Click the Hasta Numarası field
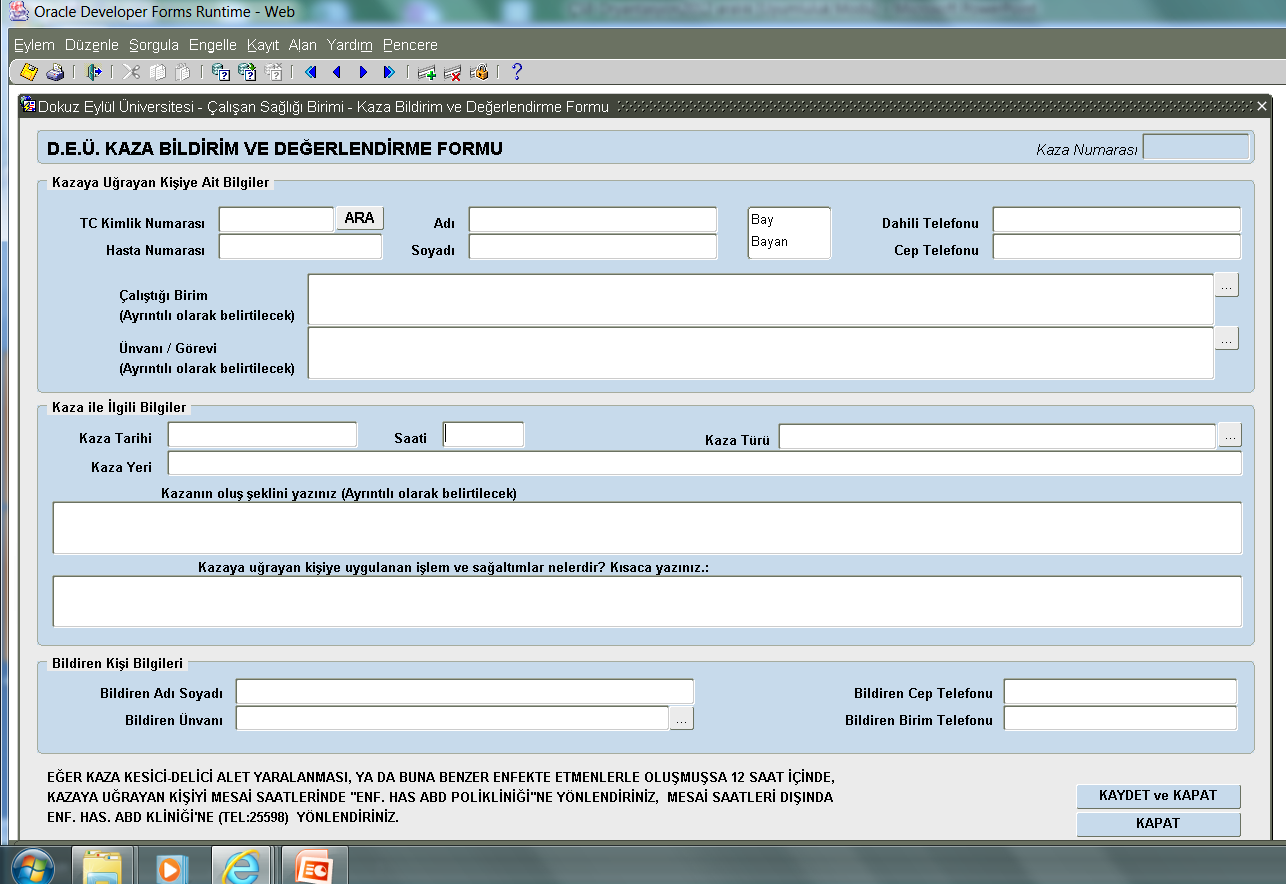1286x884 pixels. point(301,246)
